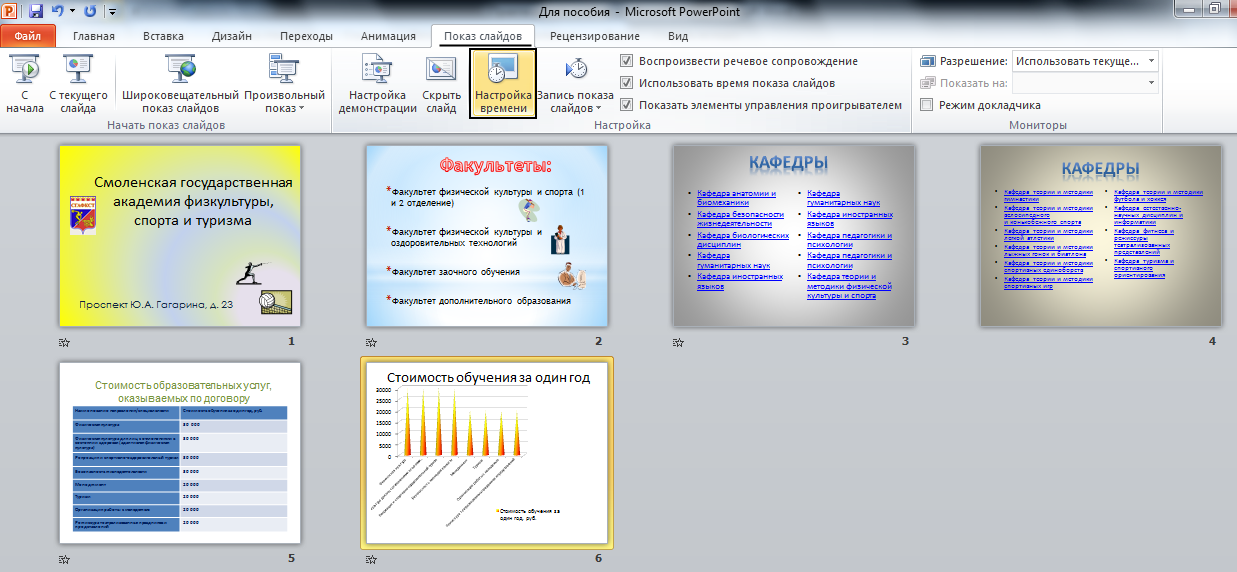Open Настройка демонстрации settings
The height and width of the screenshot is (572, 1237).
(x=377, y=85)
